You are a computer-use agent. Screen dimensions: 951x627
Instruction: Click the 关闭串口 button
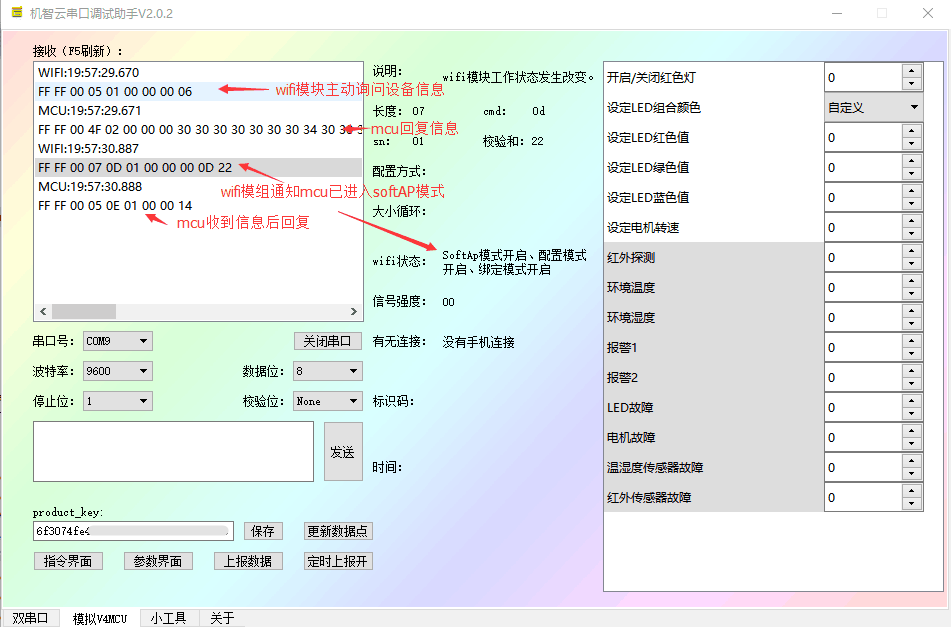(x=328, y=340)
